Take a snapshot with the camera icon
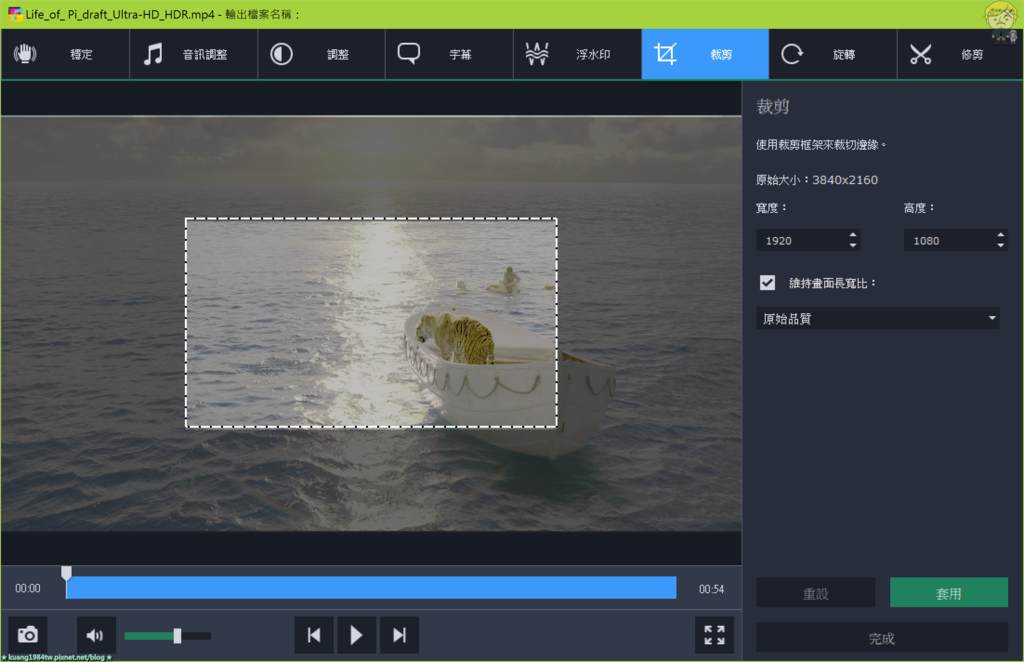The height and width of the screenshot is (662, 1024). point(27,635)
